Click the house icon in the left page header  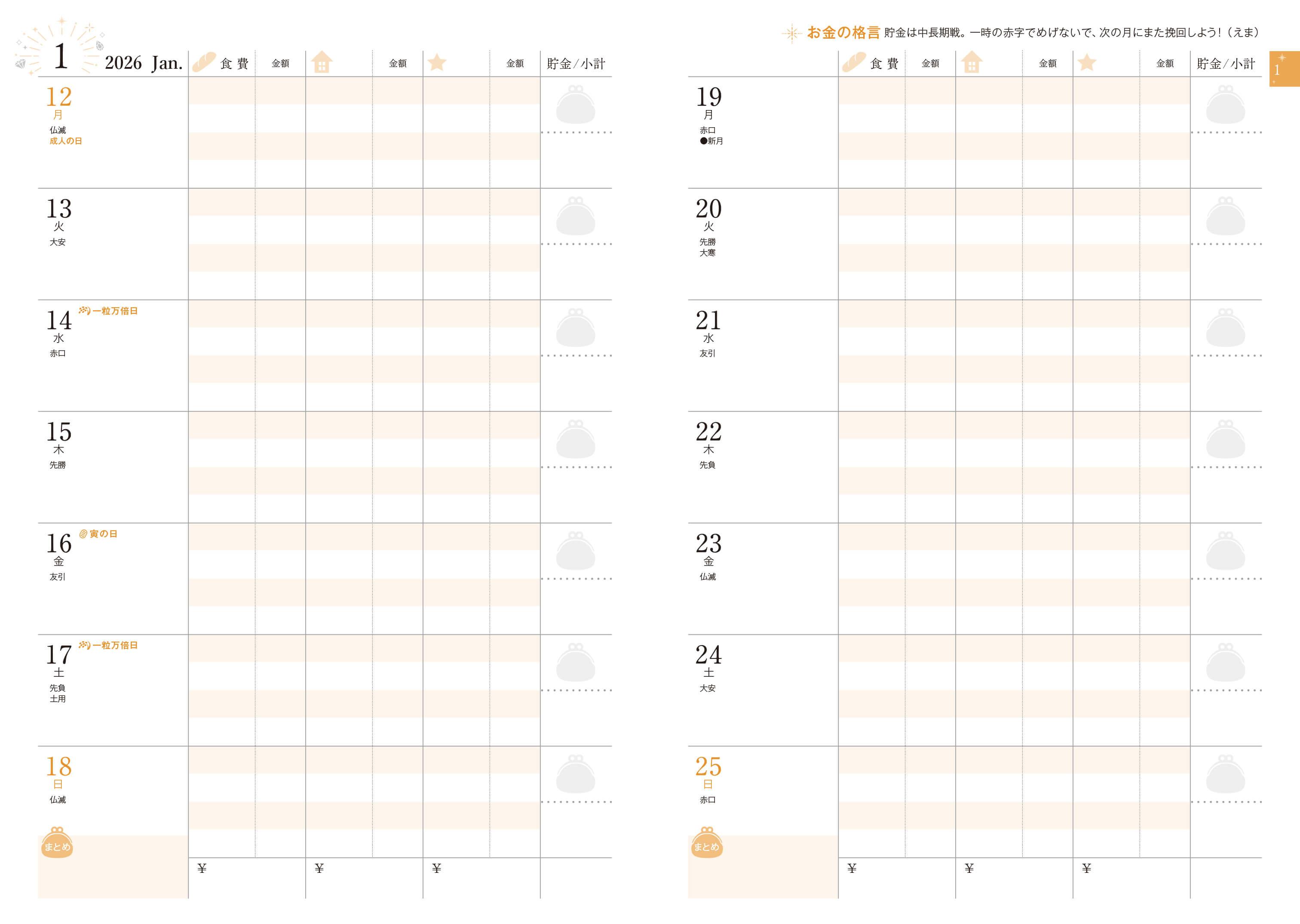point(322,62)
